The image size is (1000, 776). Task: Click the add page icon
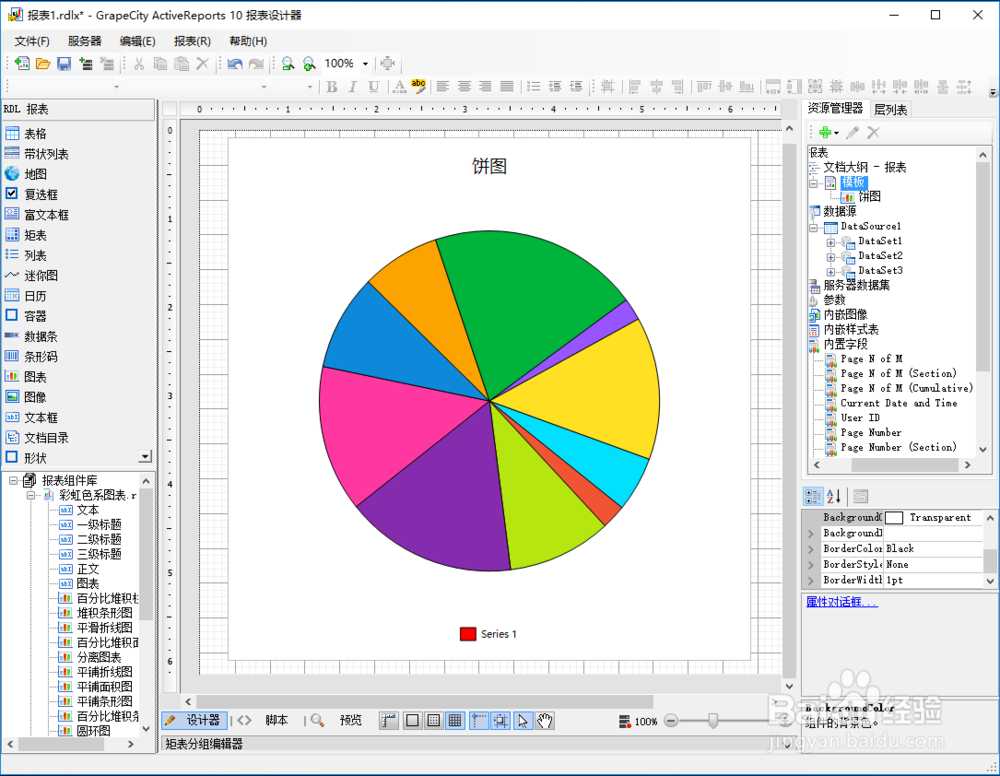click(85, 63)
